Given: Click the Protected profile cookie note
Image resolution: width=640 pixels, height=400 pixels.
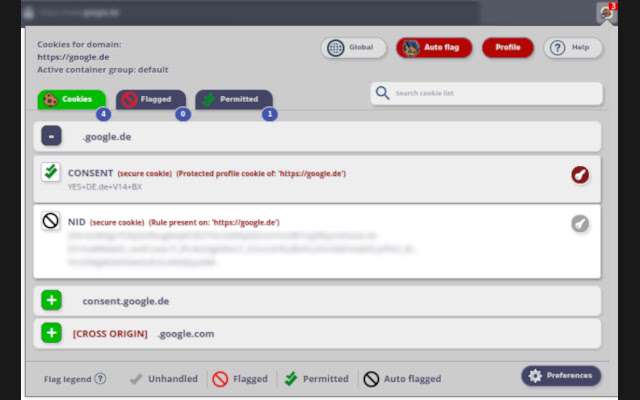Looking at the screenshot, I should click(261, 173).
